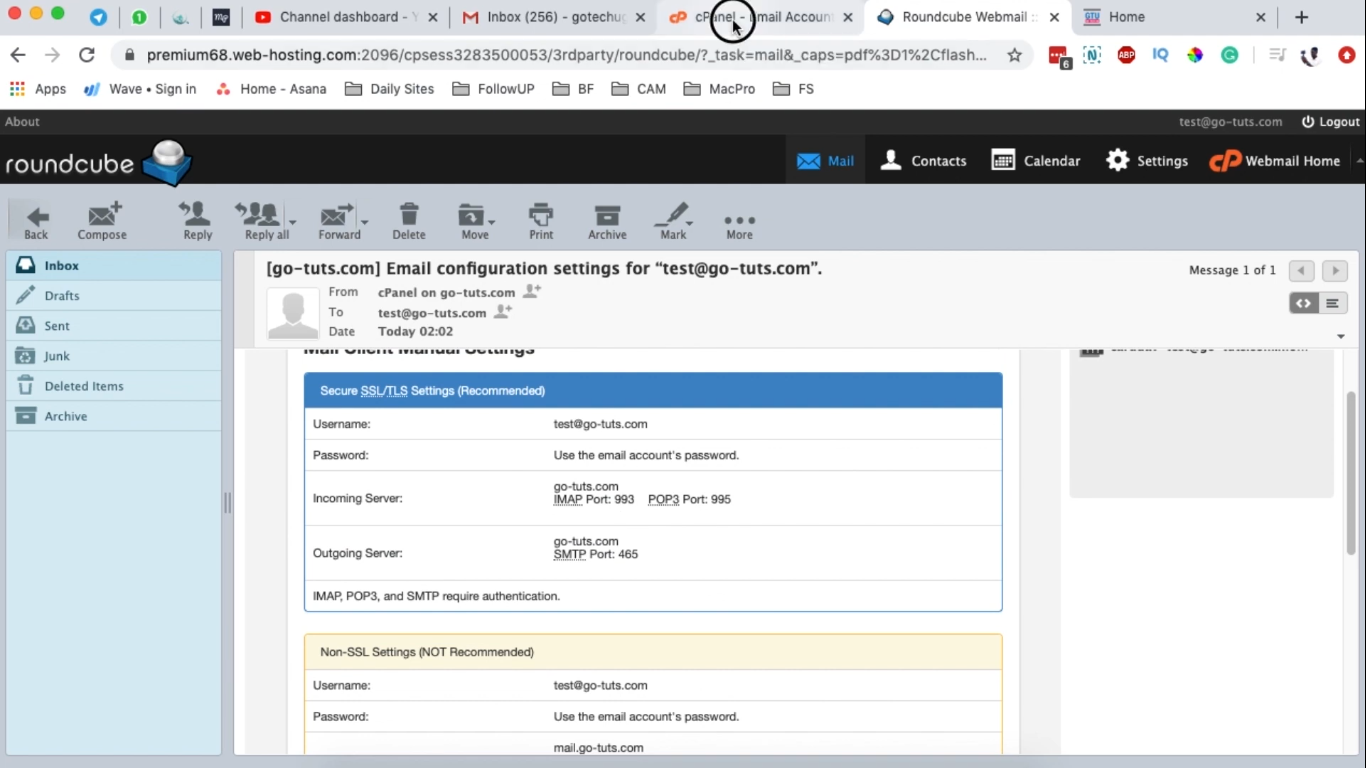Compose a new email message
The height and width of the screenshot is (768, 1366).
tap(102, 221)
